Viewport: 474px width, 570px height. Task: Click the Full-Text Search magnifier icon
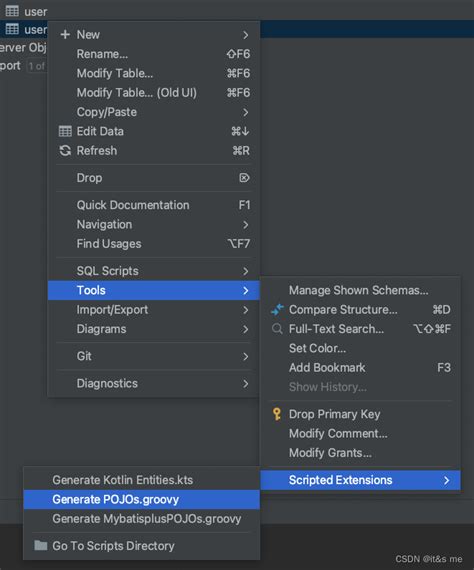tap(277, 329)
